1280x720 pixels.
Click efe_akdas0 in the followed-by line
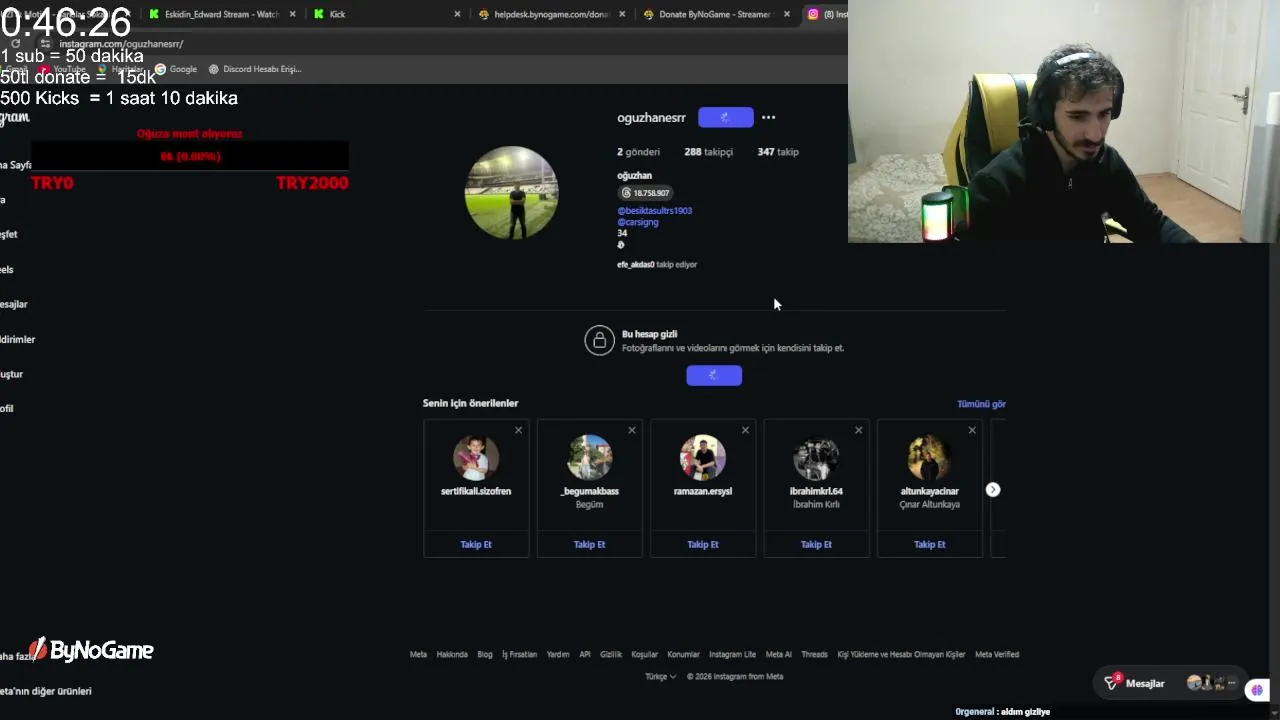(x=635, y=265)
